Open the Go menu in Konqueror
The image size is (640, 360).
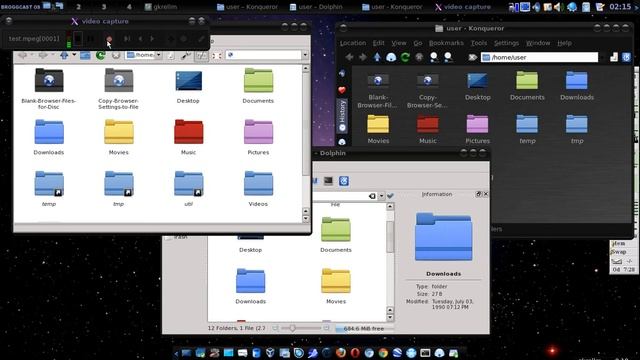(x=418, y=43)
